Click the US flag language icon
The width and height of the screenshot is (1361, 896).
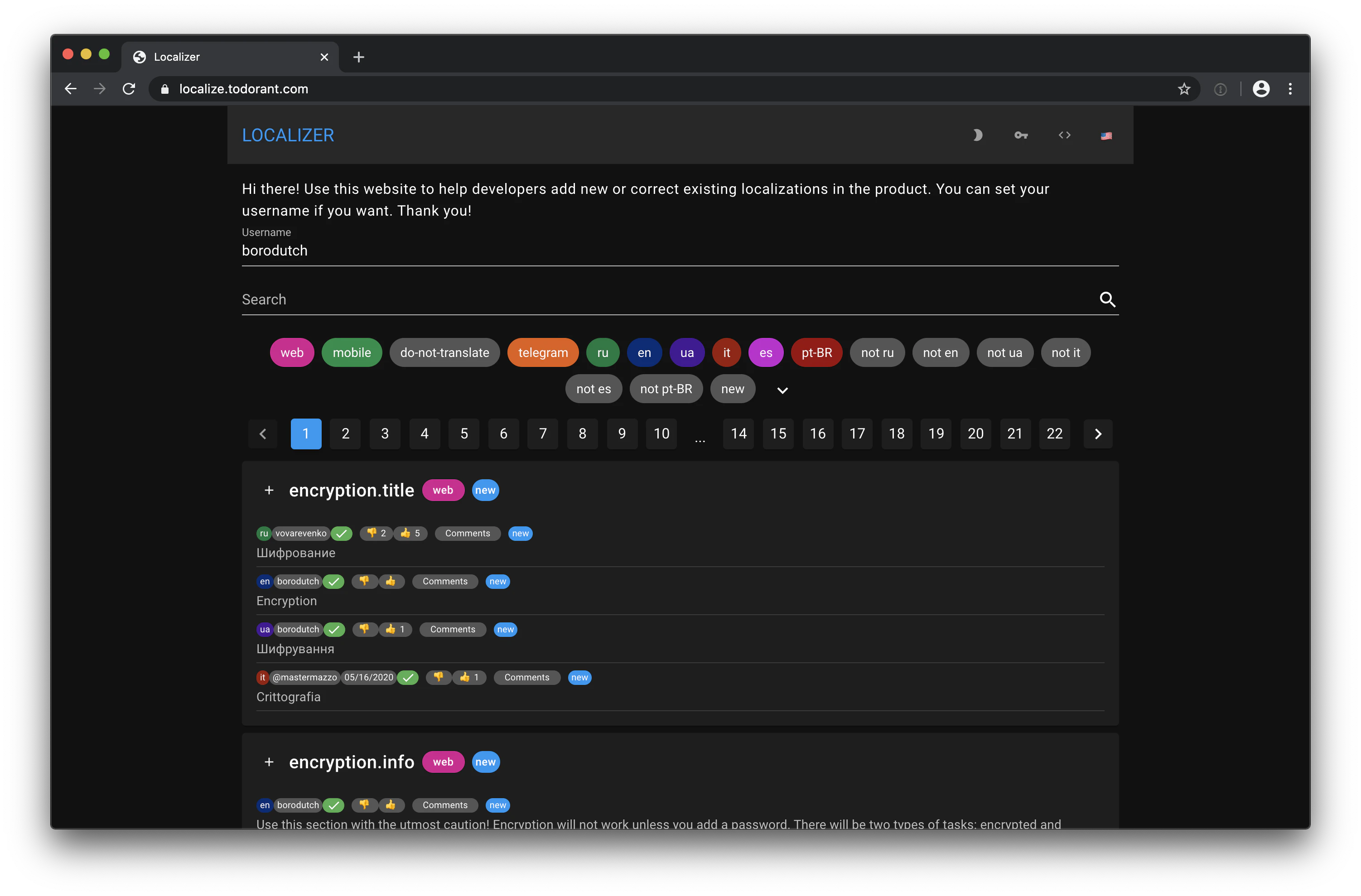click(1106, 135)
